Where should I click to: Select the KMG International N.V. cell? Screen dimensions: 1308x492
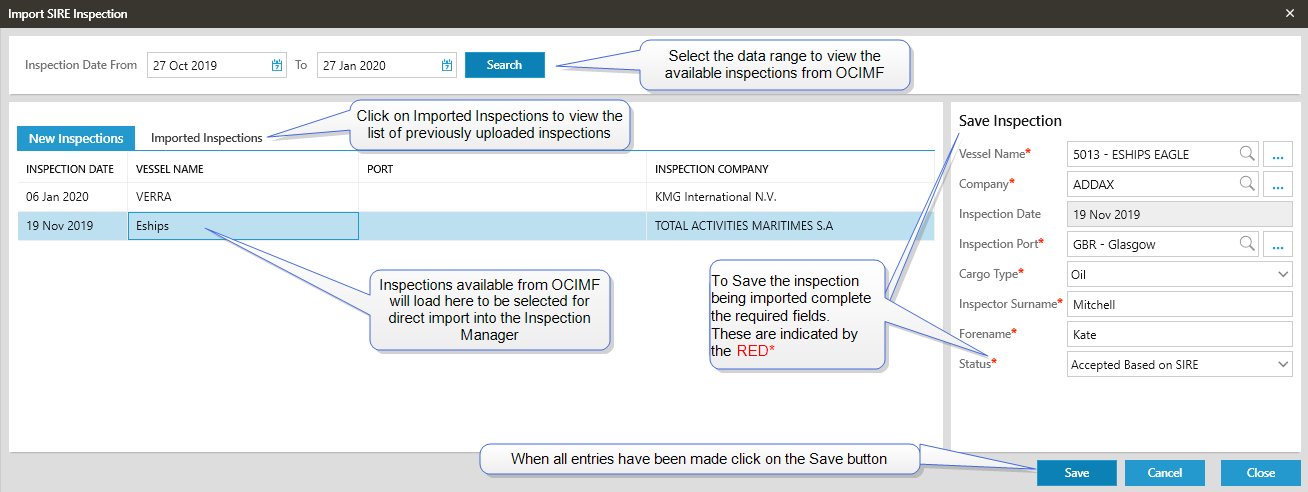(790, 197)
